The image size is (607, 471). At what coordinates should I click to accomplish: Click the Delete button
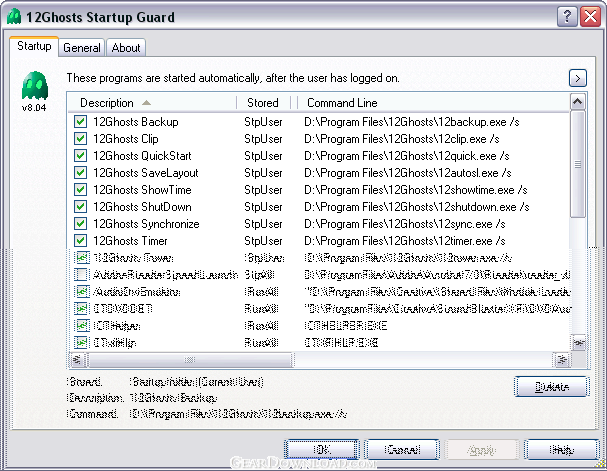pyautogui.click(x=552, y=386)
